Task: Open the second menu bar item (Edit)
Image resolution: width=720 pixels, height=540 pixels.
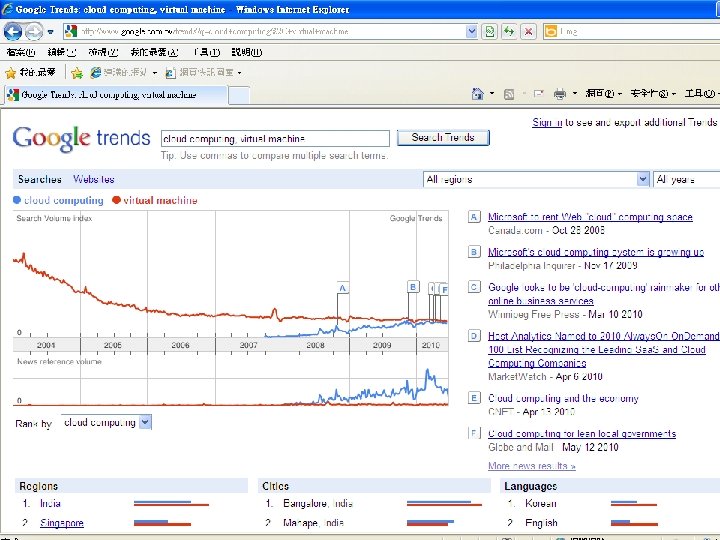Action: tap(62, 52)
